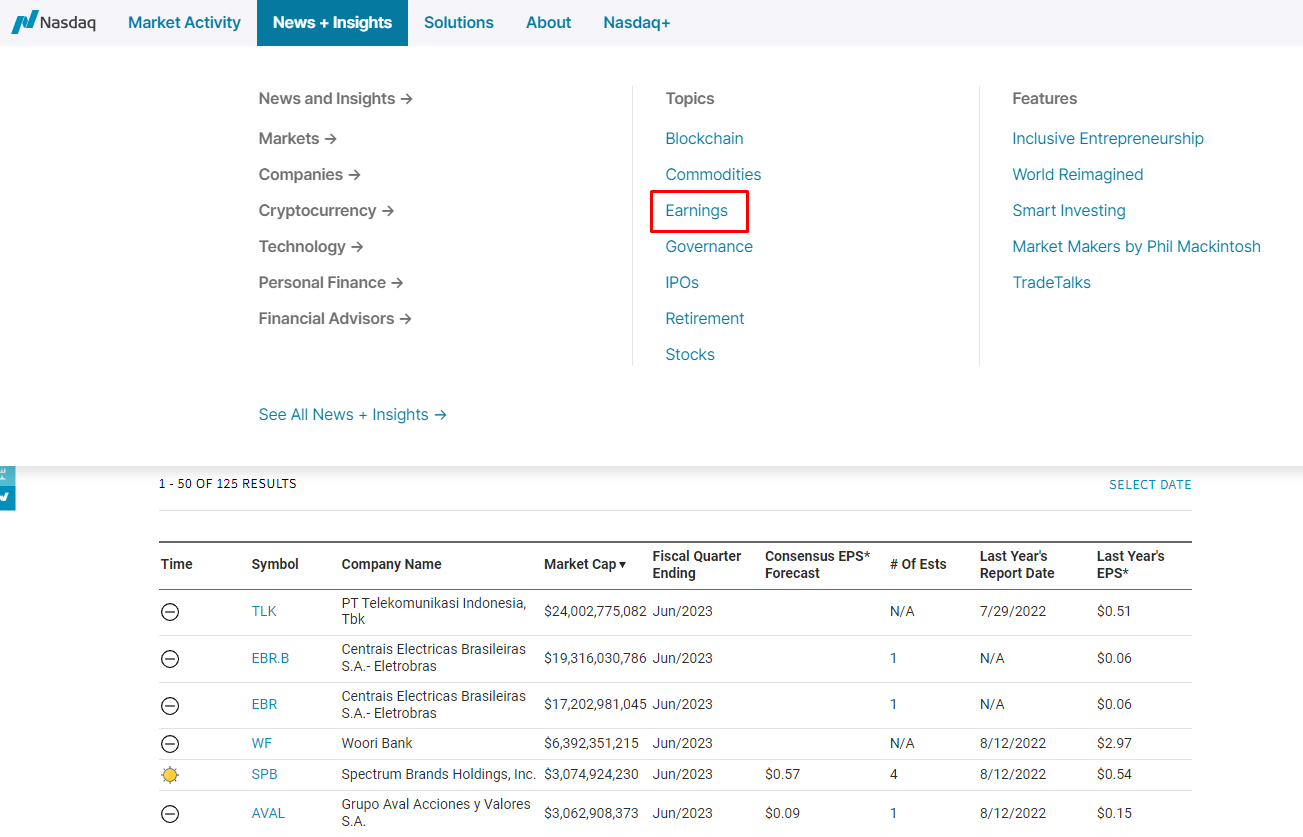The width and height of the screenshot is (1303, 837).
Task: Click See All News + Insights
Action: (353, 414)
